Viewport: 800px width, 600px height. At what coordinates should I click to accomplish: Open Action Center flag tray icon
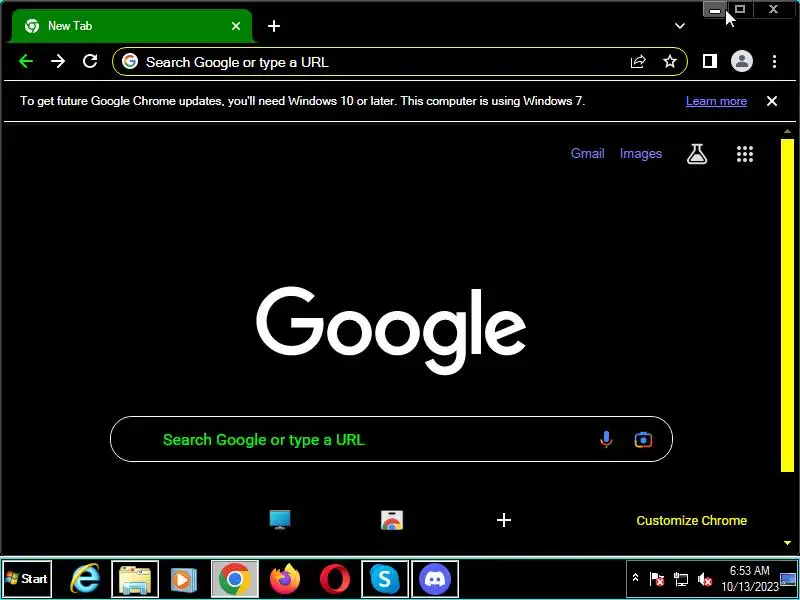coord(657,579)
